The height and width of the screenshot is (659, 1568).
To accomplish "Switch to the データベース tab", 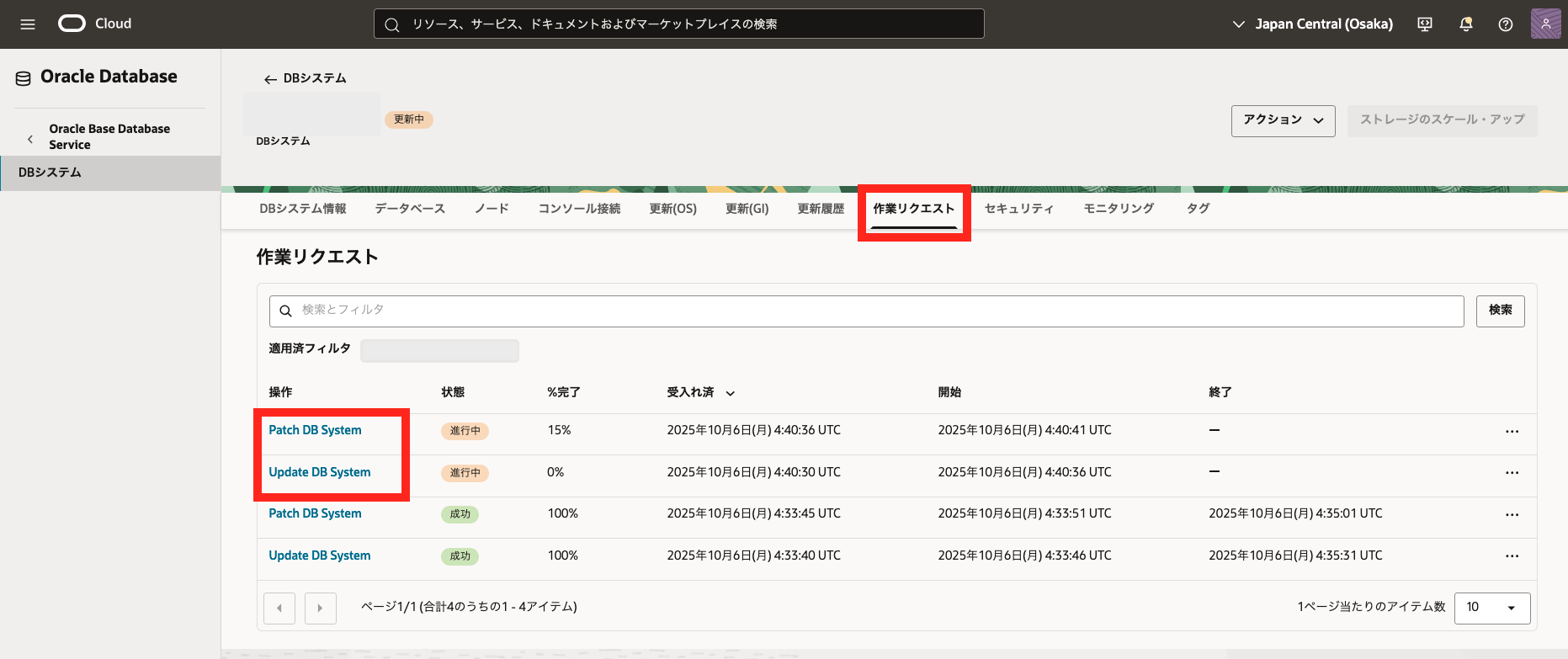I will click(410, 209).
